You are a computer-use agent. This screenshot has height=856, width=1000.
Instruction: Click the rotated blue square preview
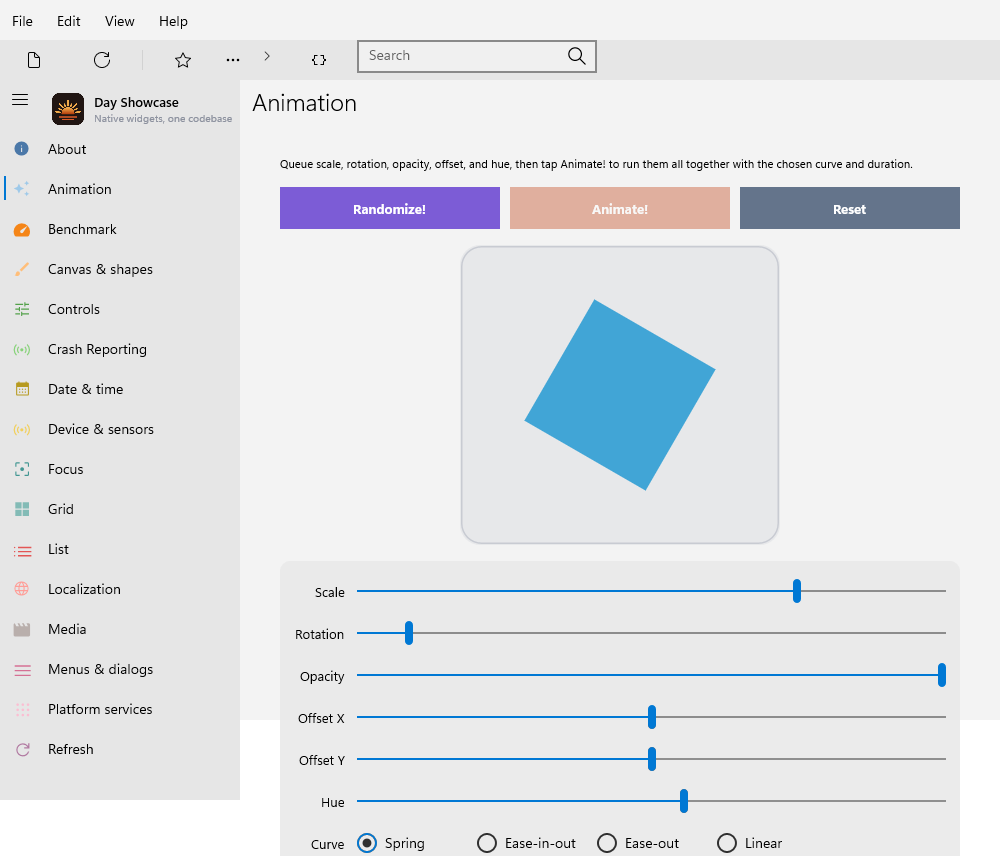620,395
